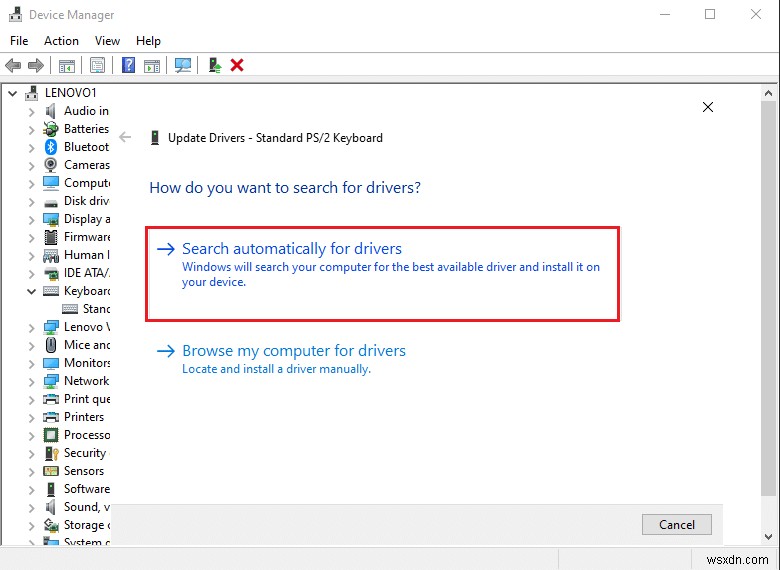The height and width of the screenshot is (570, 780).
Task: Open the Action menu
Action: (61, 41)
